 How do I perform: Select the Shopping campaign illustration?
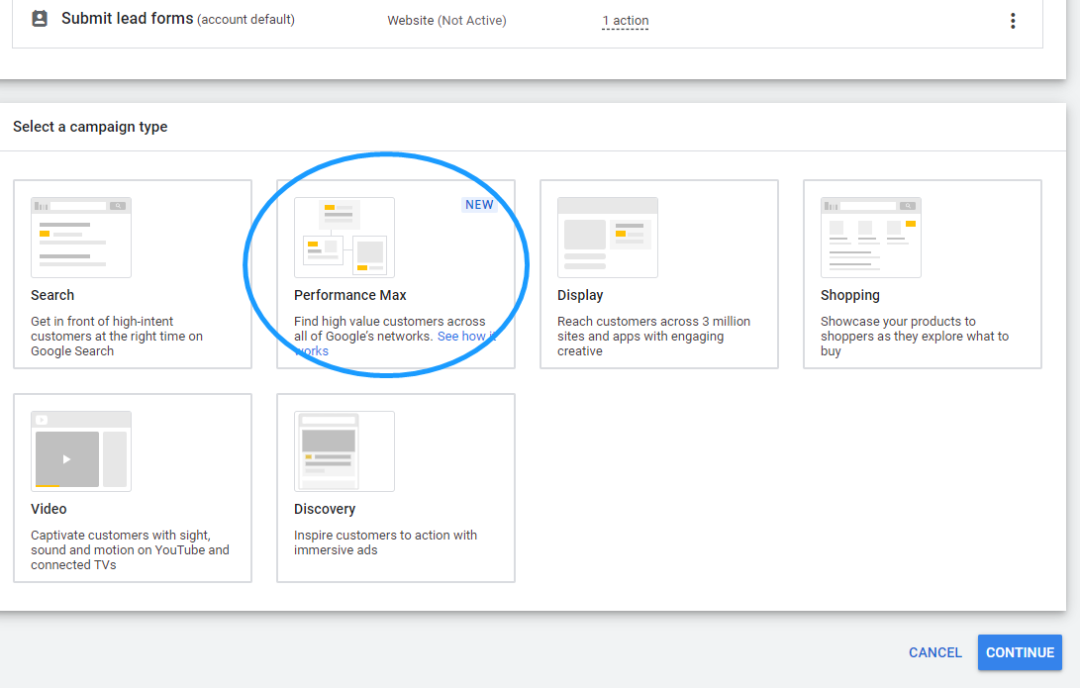coord(871,238)
